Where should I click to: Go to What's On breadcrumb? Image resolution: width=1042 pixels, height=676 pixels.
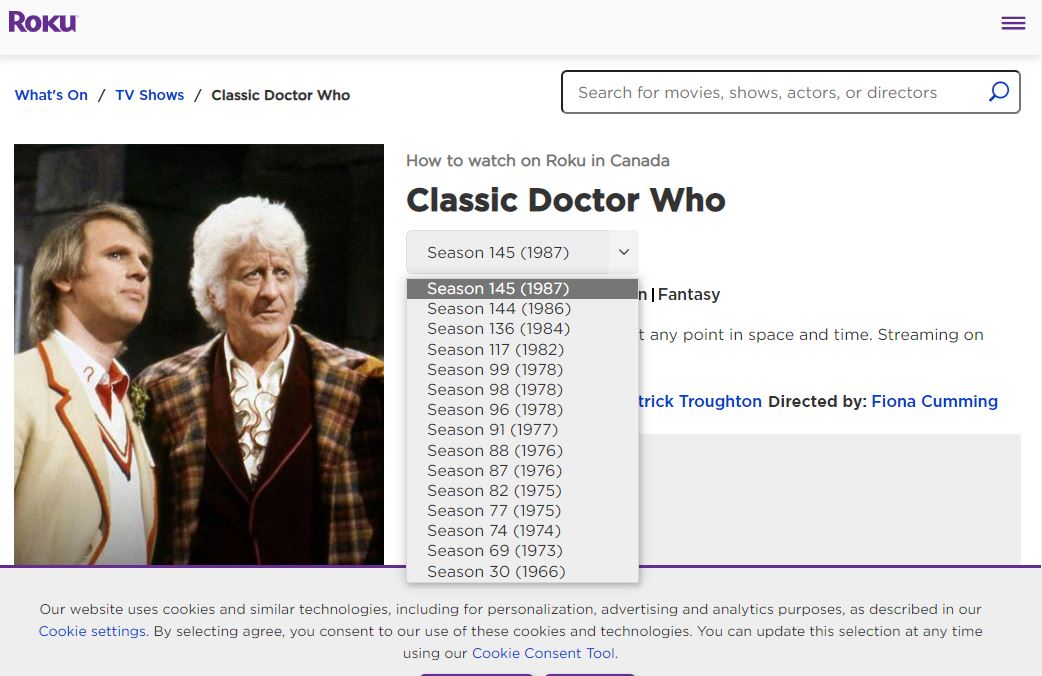(51, 95)
